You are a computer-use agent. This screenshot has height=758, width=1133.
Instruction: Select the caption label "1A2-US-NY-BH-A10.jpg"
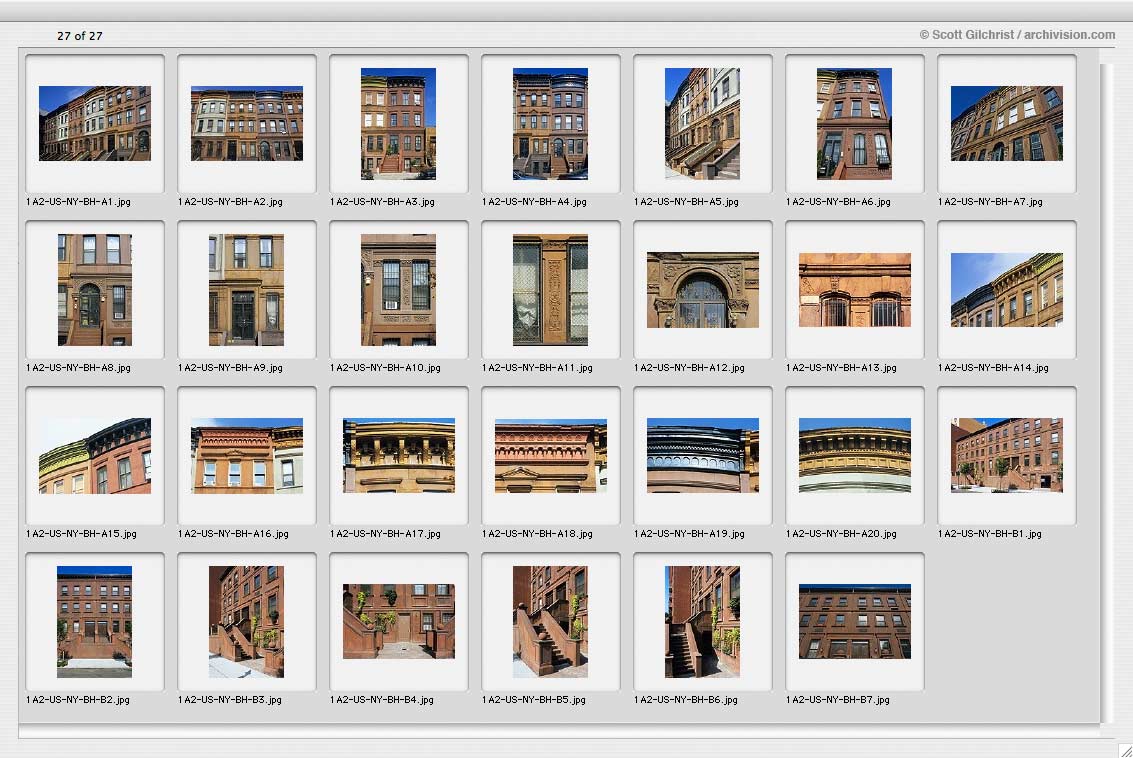(386, 369)
